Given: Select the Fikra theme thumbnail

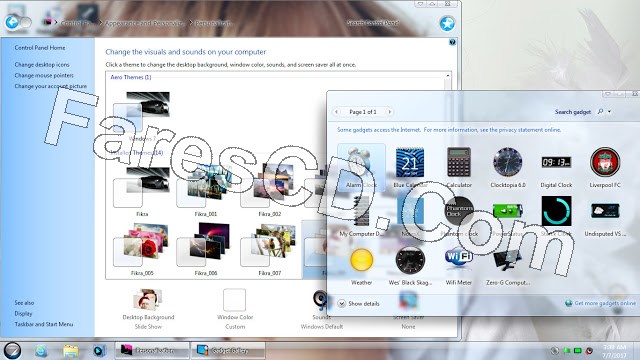Looking at the screenshot, I should [x=142, y=191].
